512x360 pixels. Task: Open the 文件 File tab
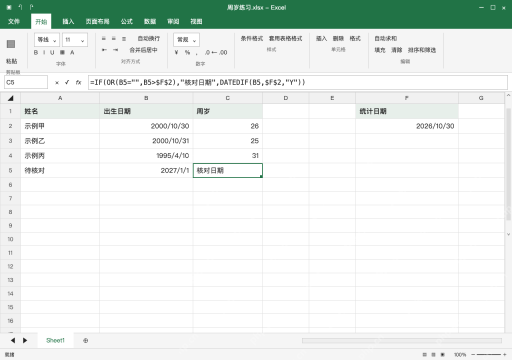(x=14, y=21)
